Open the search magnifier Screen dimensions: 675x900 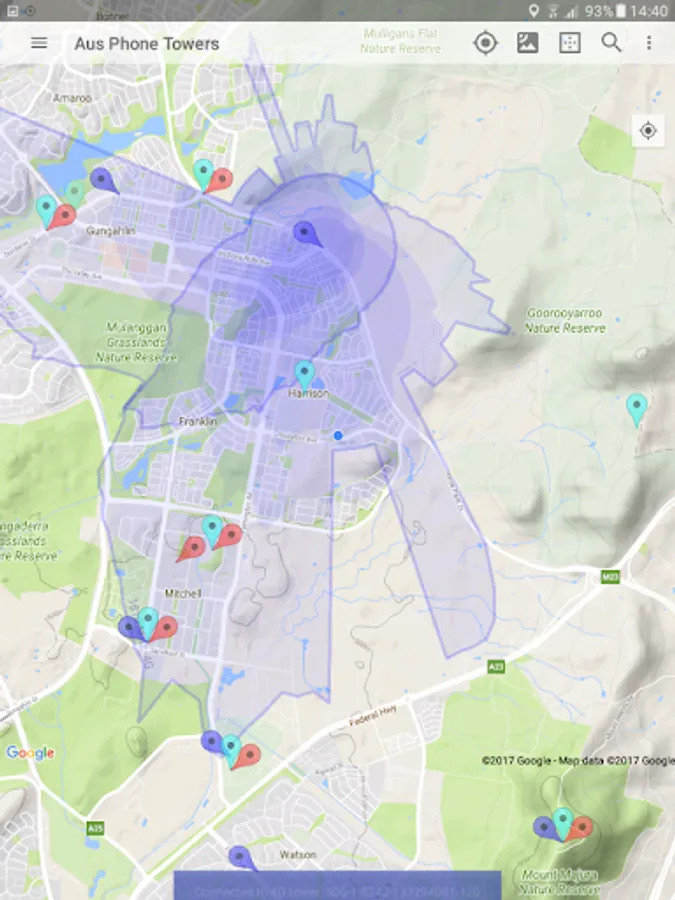coord(611,43)
